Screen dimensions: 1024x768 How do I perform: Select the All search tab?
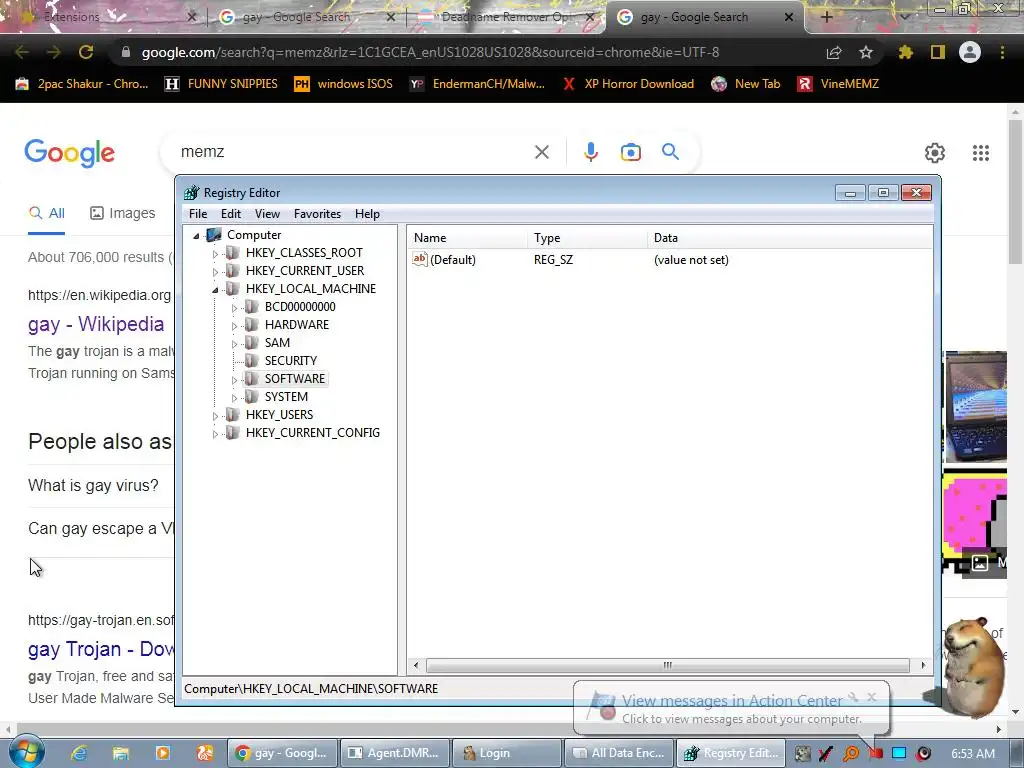coord(46,213)
